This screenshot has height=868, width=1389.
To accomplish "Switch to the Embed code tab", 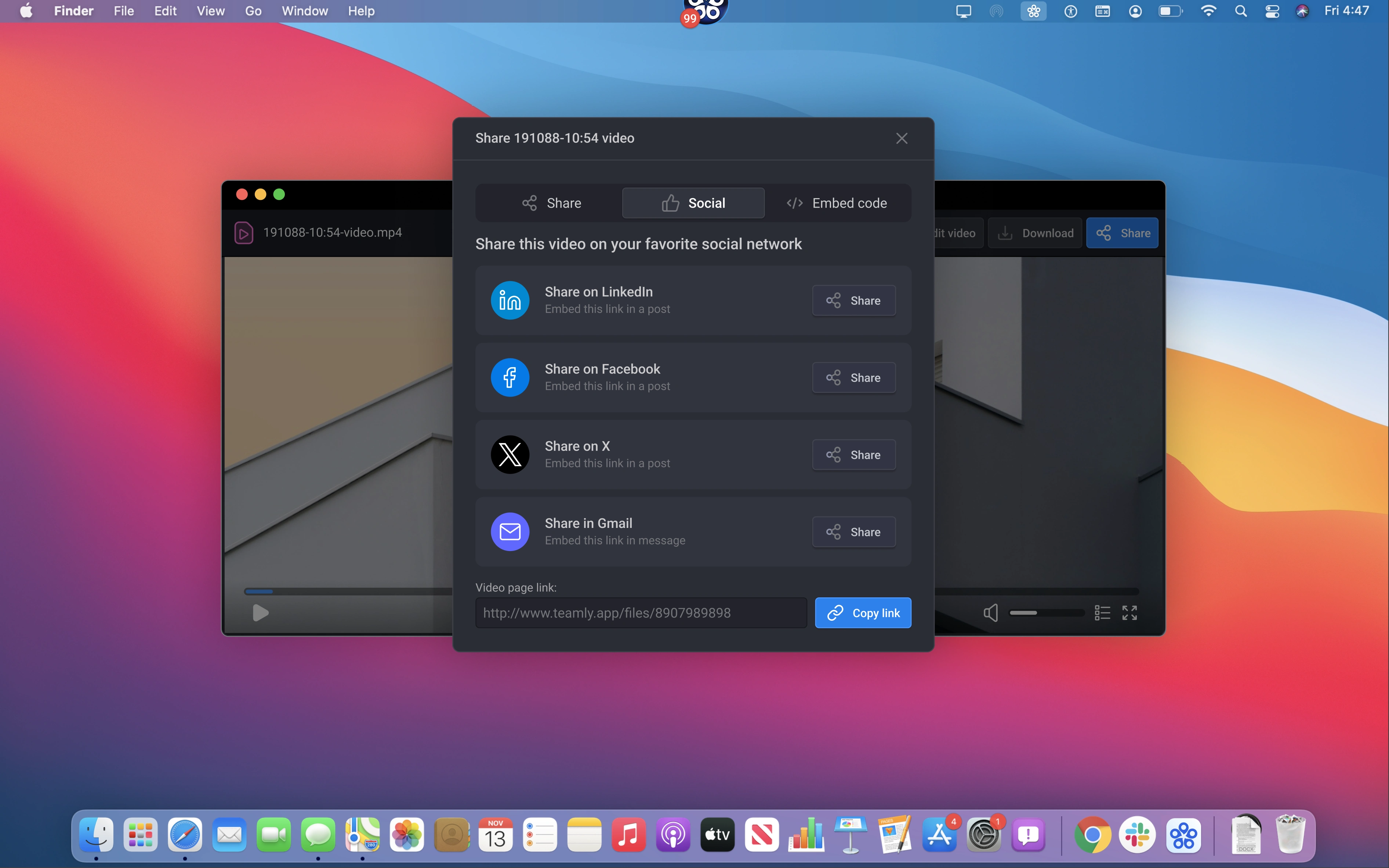I will pyautogui.click(x=837, y=203).
